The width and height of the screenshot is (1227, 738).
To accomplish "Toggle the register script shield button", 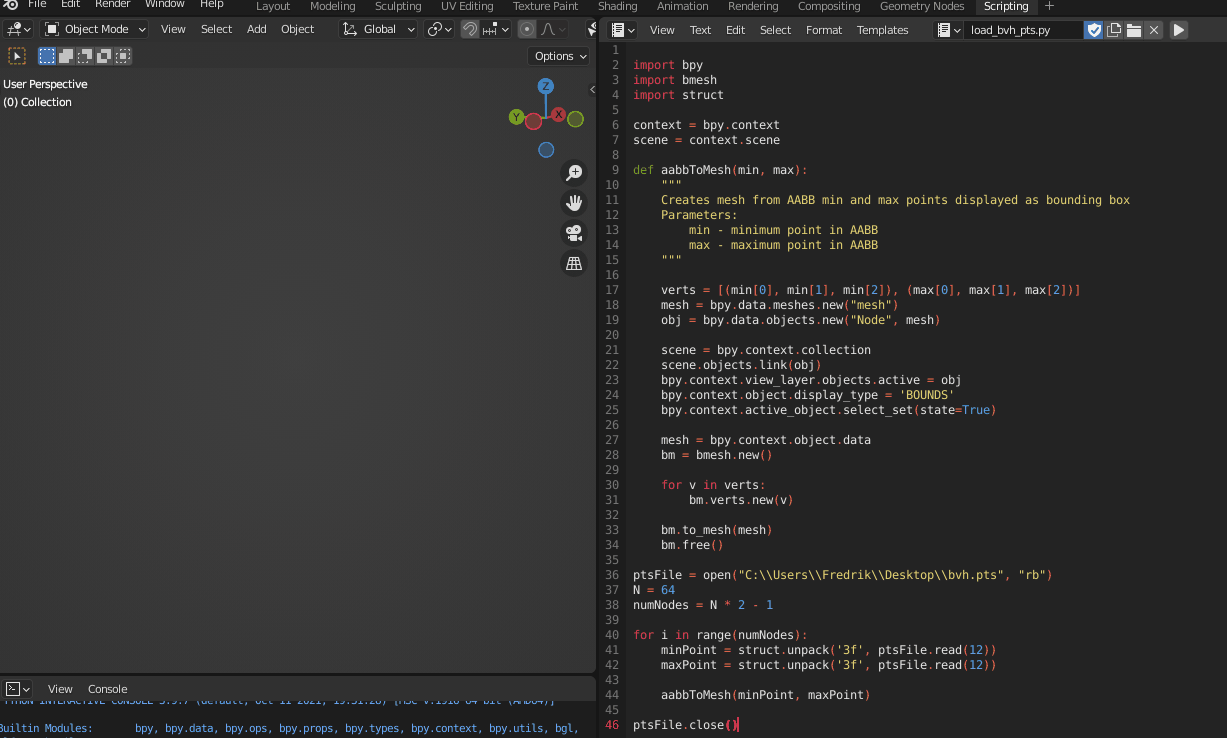I will click(1094, 30).
